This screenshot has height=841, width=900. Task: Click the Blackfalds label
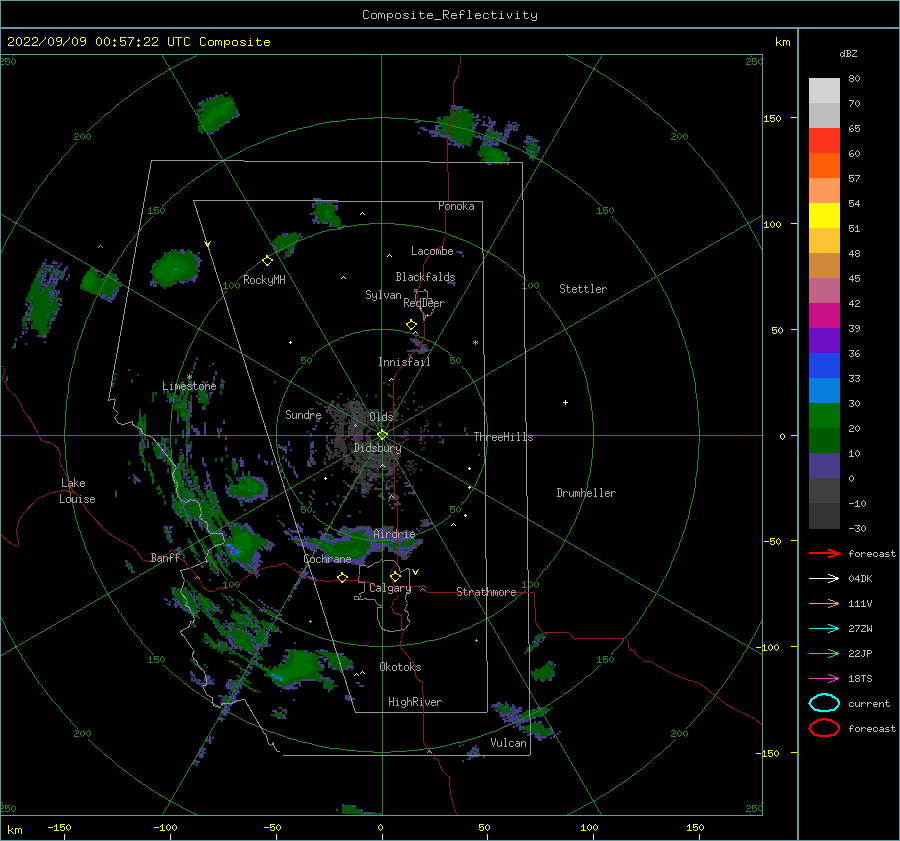pyautogui.click(x=425, y=277)
